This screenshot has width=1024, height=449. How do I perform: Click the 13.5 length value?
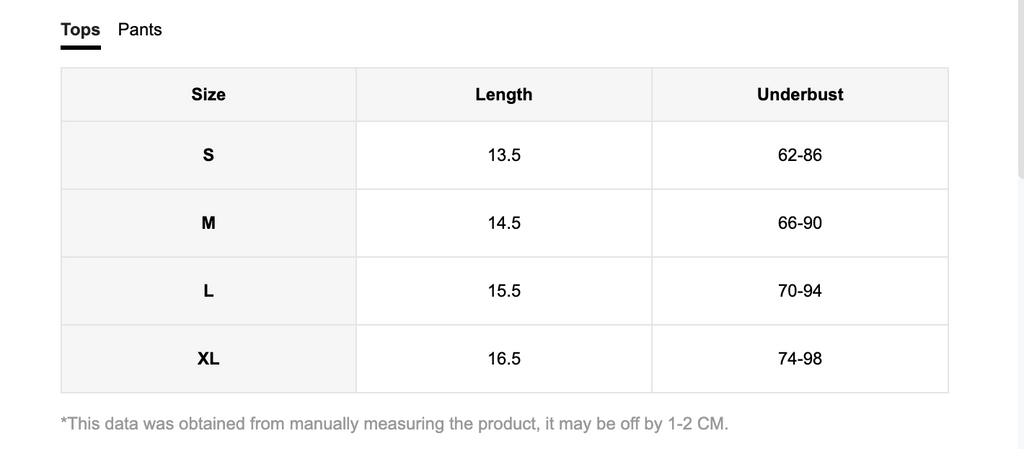[504, 155]
